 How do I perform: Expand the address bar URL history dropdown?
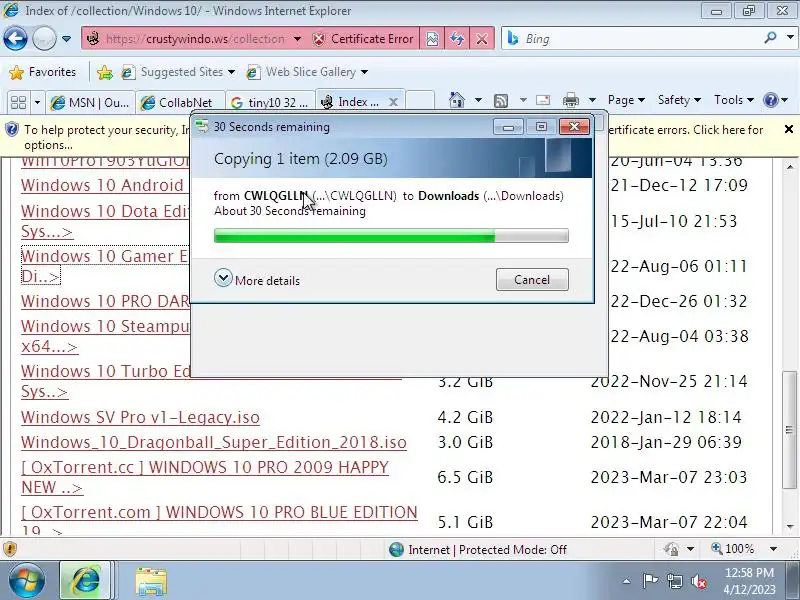pyautogui.click(x=297, y=39)
